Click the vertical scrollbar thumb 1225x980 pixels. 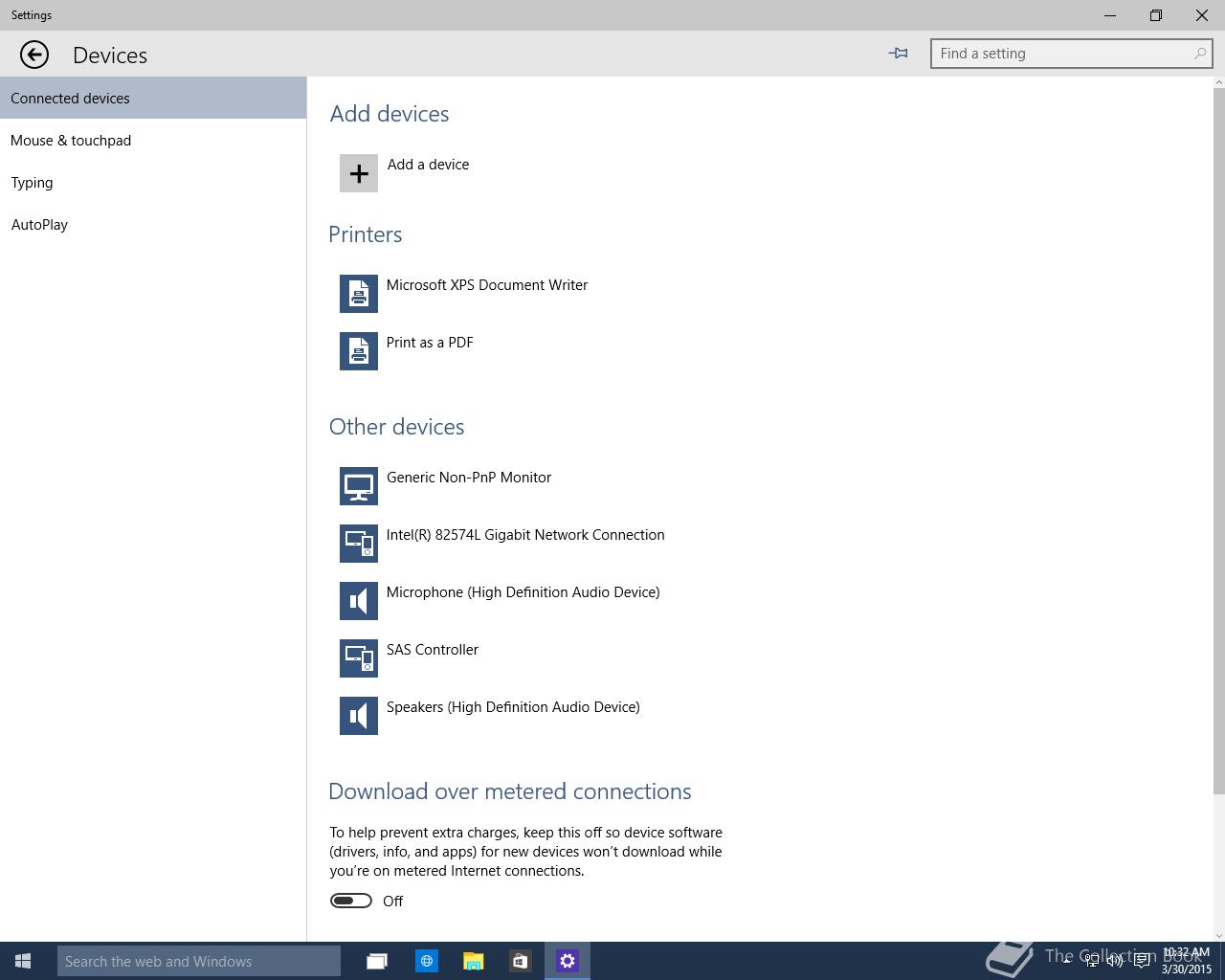pyautogui.click(x=1218, y=440)
